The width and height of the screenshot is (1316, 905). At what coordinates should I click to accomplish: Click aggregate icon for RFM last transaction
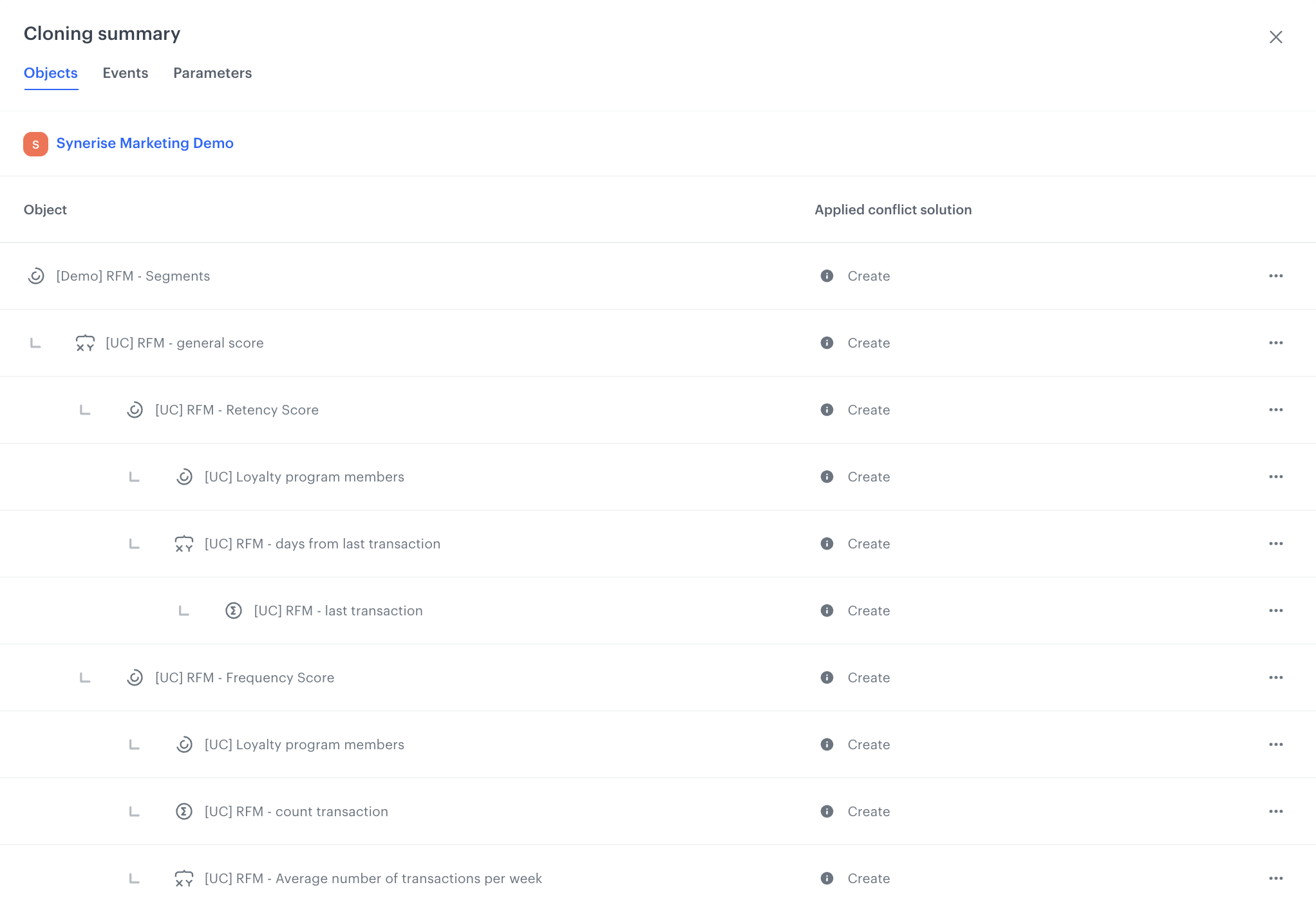[234, 611]
